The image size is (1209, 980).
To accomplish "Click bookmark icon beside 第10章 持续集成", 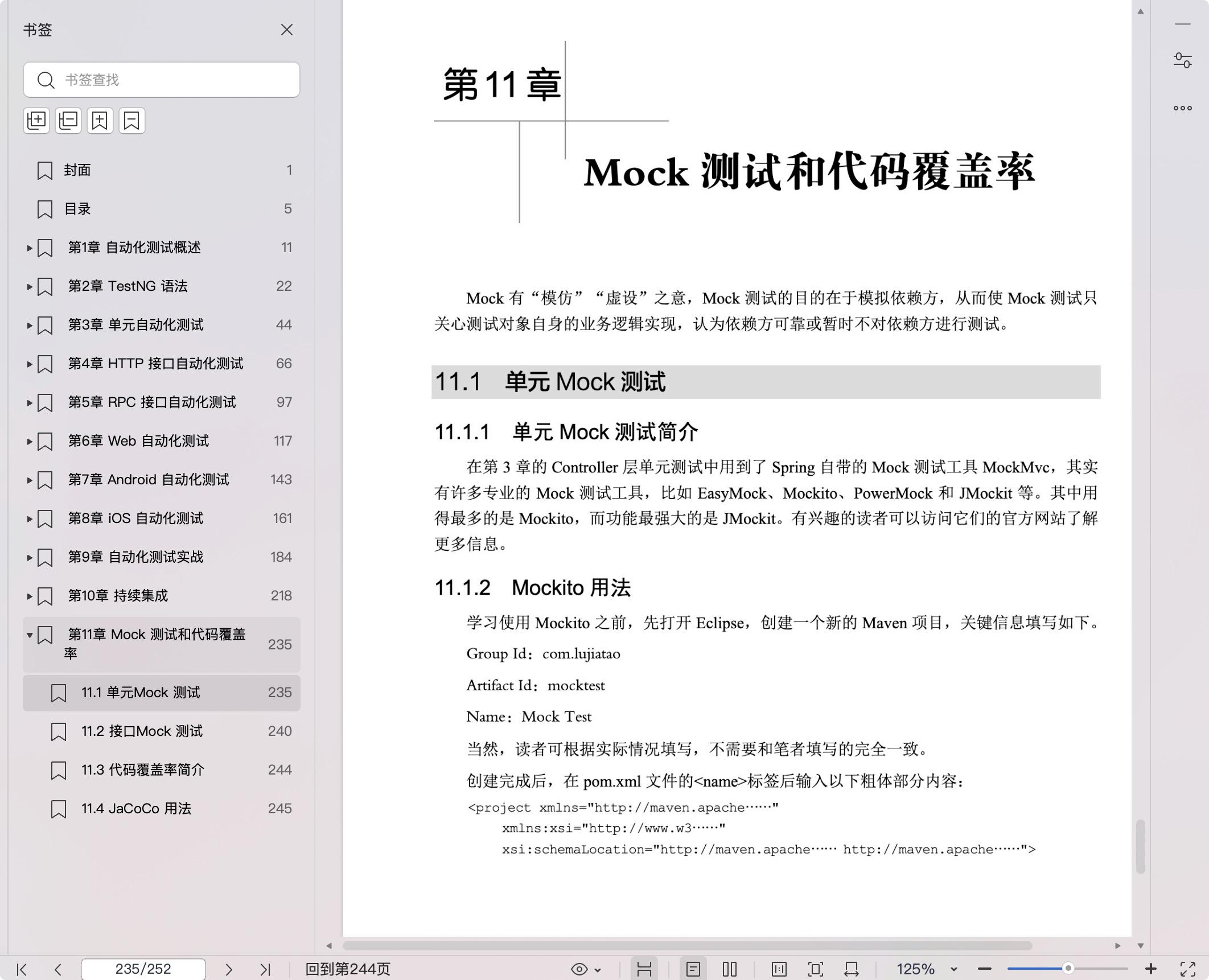I will coord(45,596).
